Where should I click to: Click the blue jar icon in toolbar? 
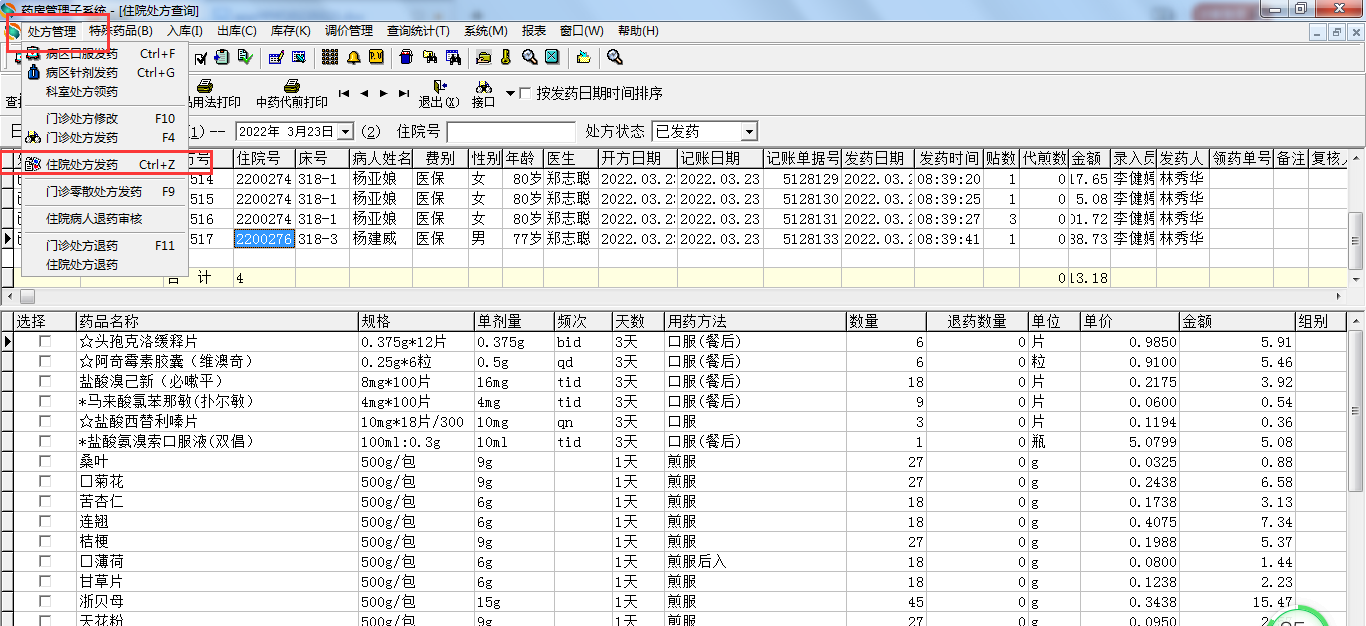[x=406, y=57]
